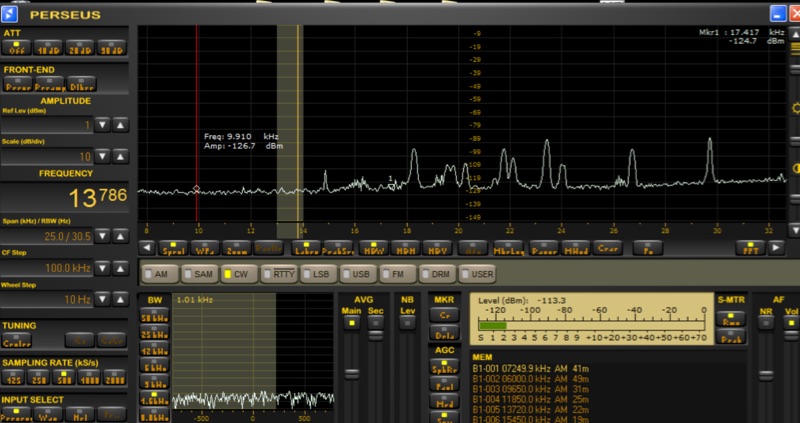This screenshot has width=800, height=423.
Task: Toggle the Preamp front-end button
Action: [50, 84]
